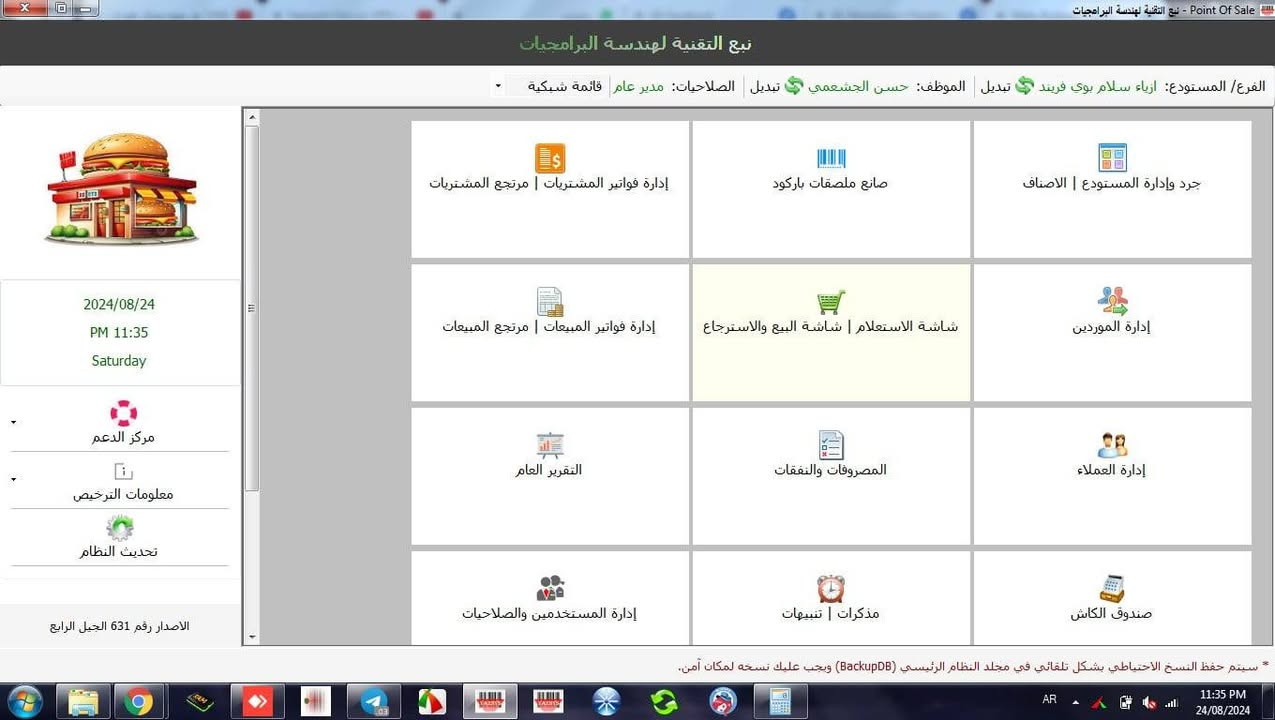Open expenses checklist icon
The height and width of the screenshot is (720, 1275).
coord(831,445)
